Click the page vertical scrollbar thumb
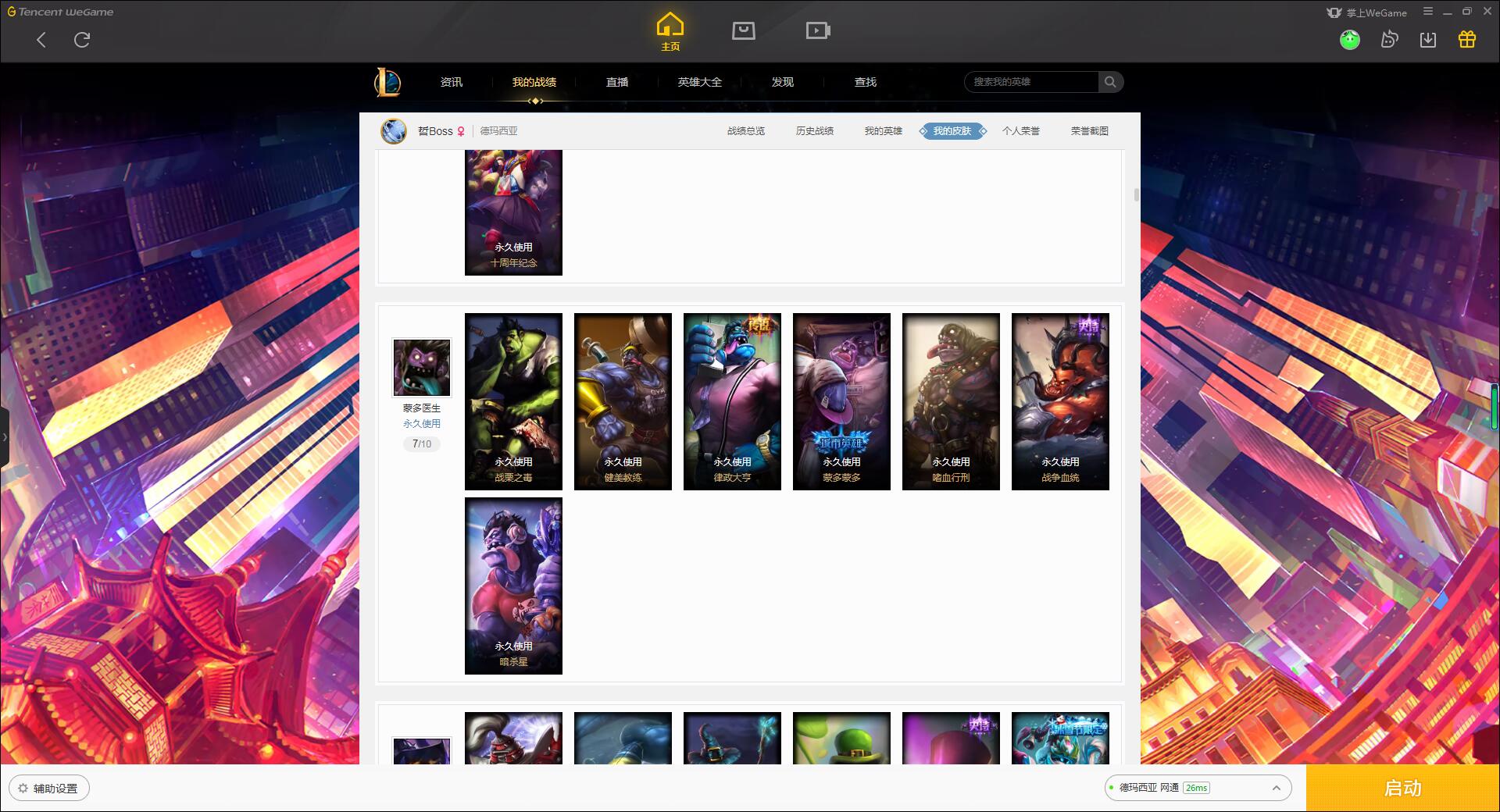The height and width of the screenshot is (812, 1500). click(1136, 194)
